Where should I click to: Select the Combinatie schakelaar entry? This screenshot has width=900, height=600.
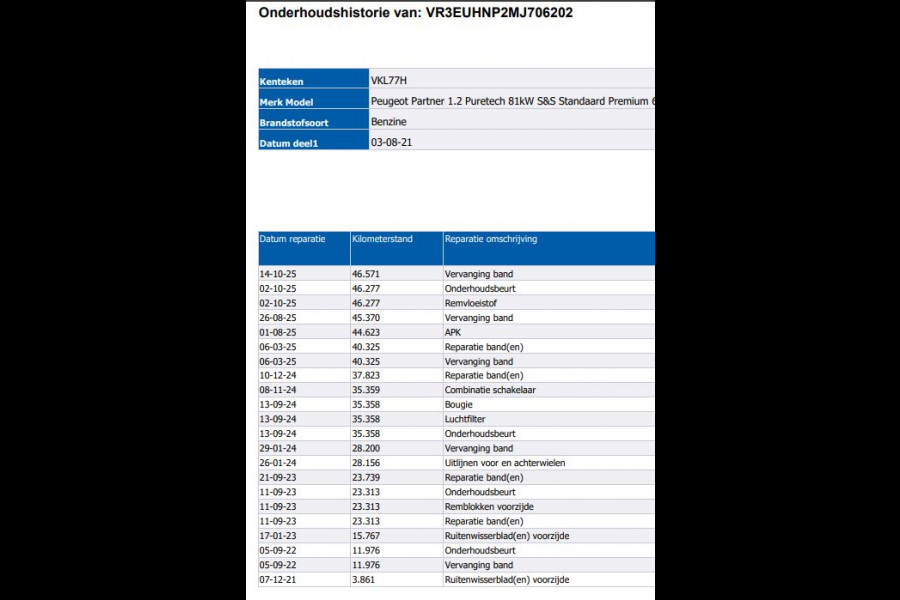pos(490,390)
